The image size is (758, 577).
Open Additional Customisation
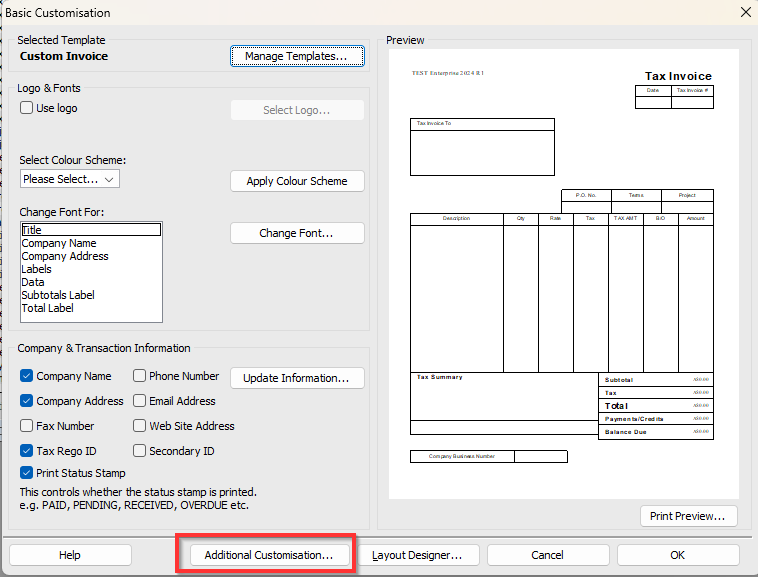tap(269, 555)
